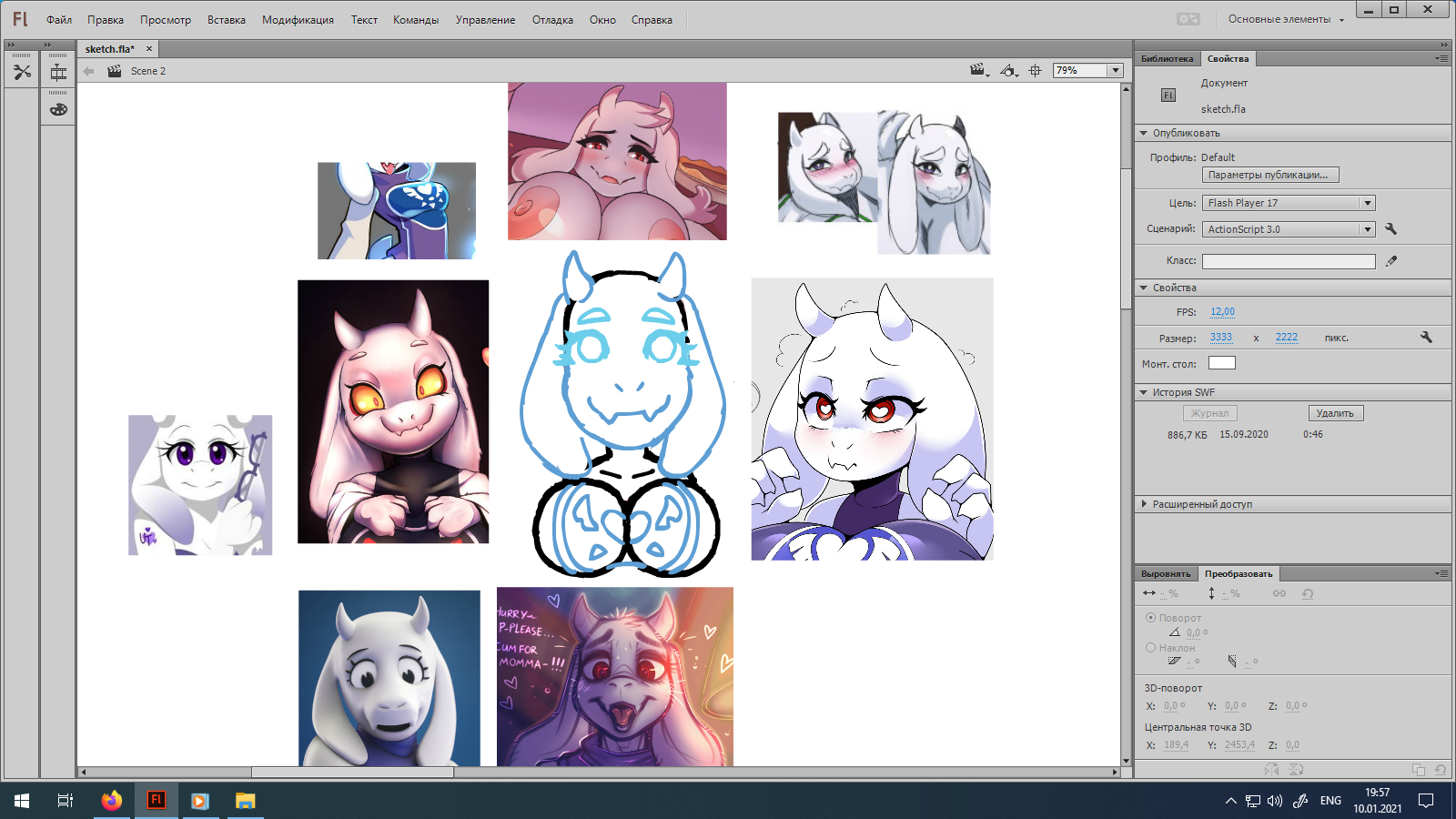
Task: Open the Отладка menu
Action: click(552, 20)
